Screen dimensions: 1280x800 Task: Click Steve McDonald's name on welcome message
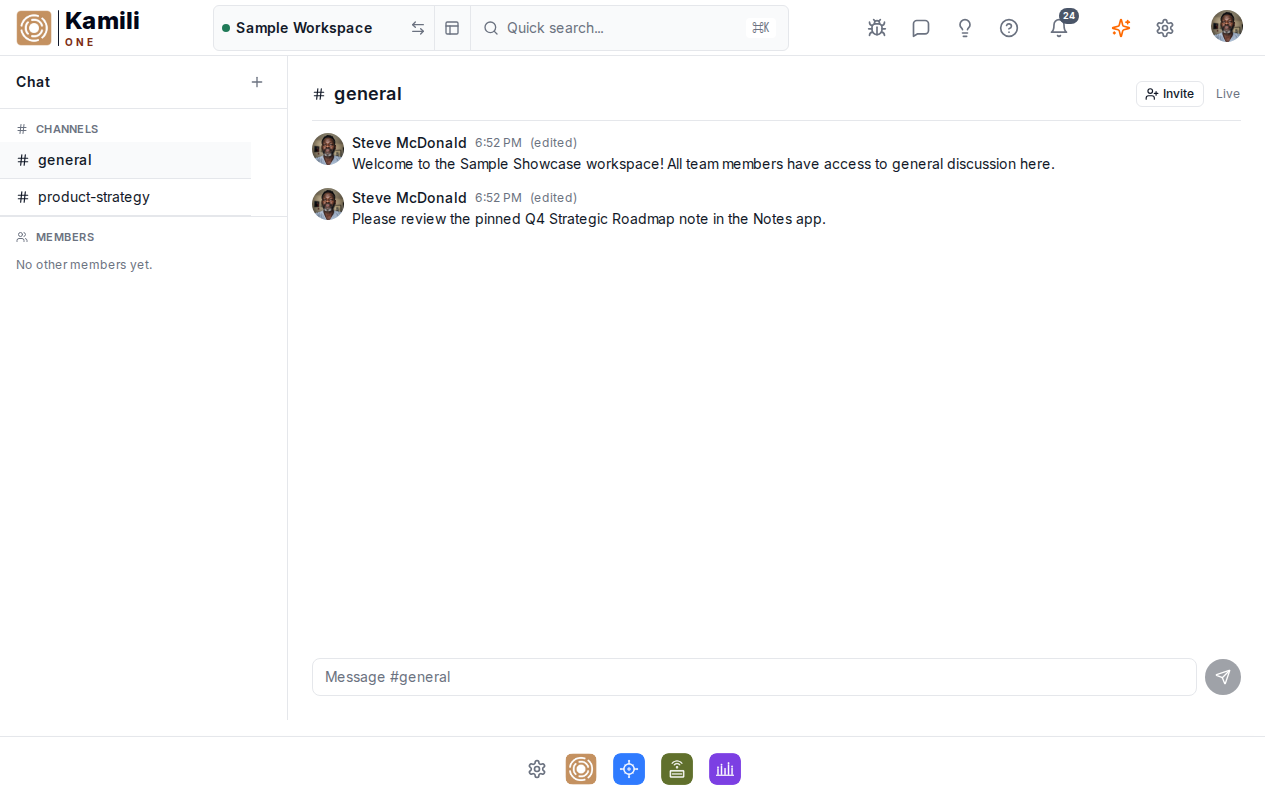(409, 142)
